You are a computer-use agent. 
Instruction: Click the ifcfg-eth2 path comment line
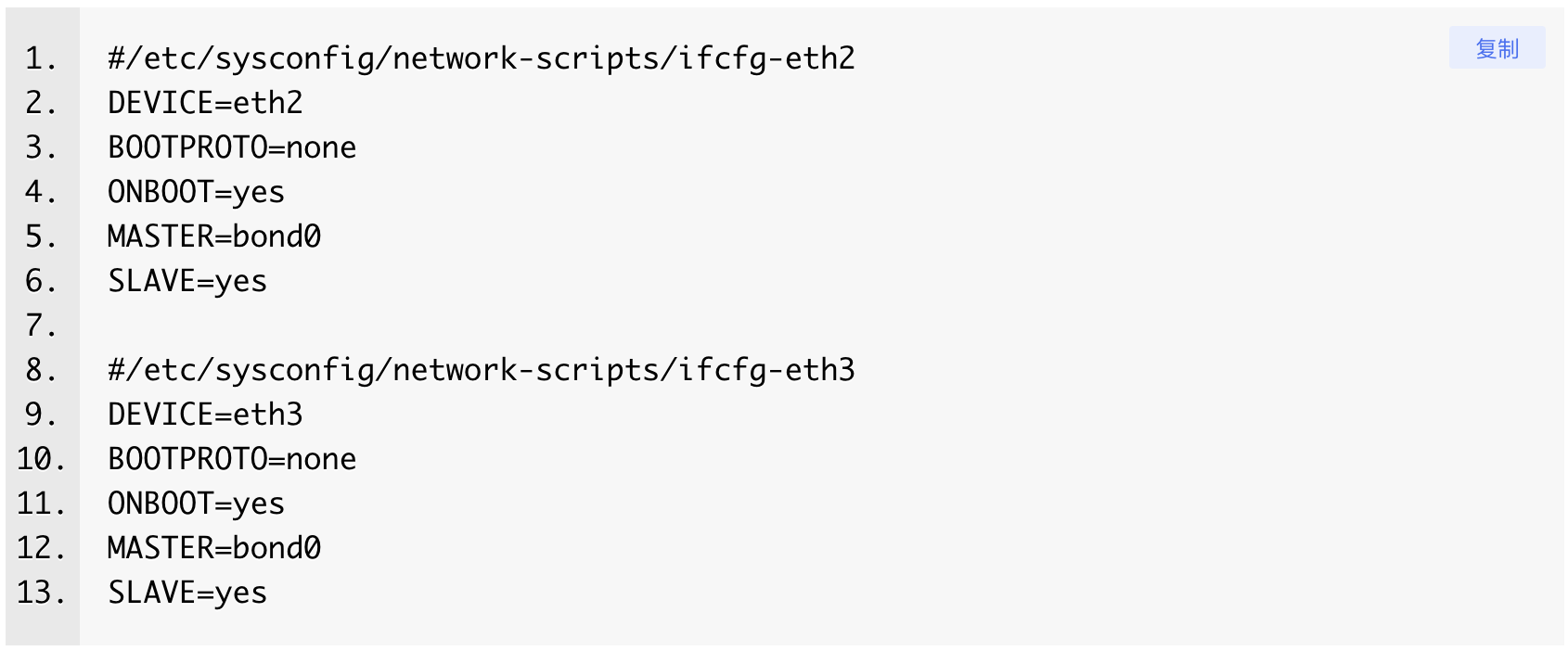481,58
